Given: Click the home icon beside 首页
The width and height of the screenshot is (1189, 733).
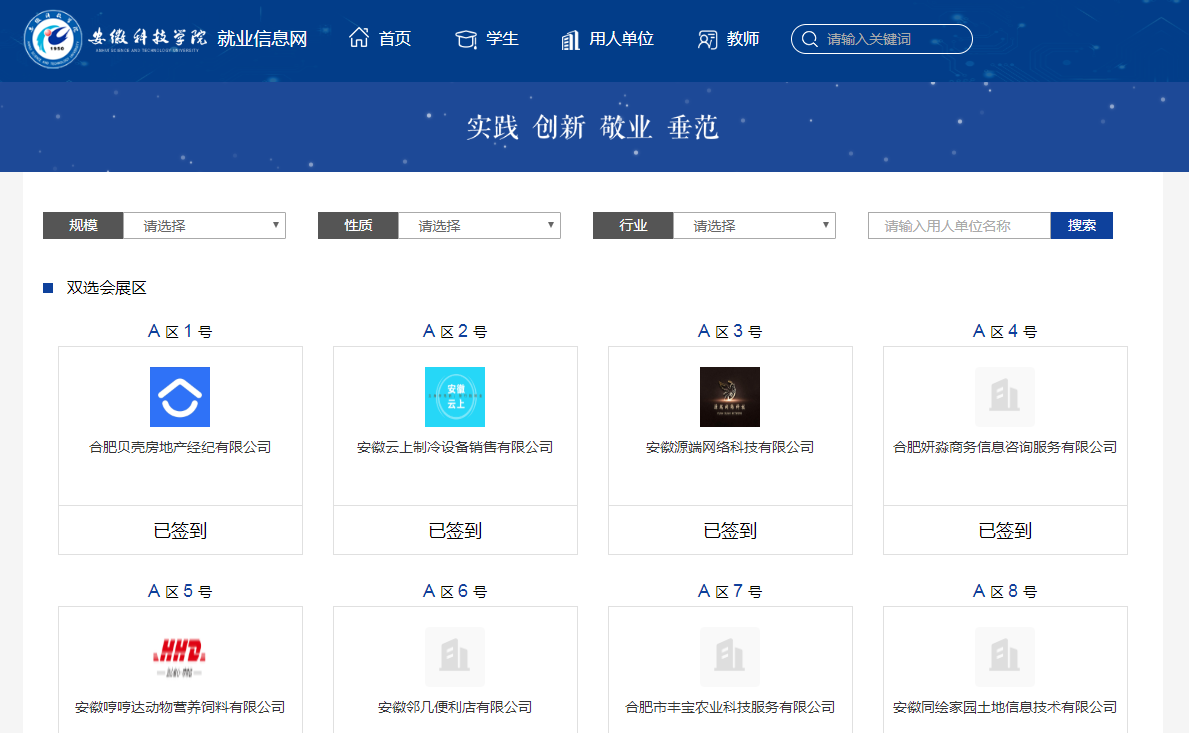Looking at the screenshot, I should (359, 37).
